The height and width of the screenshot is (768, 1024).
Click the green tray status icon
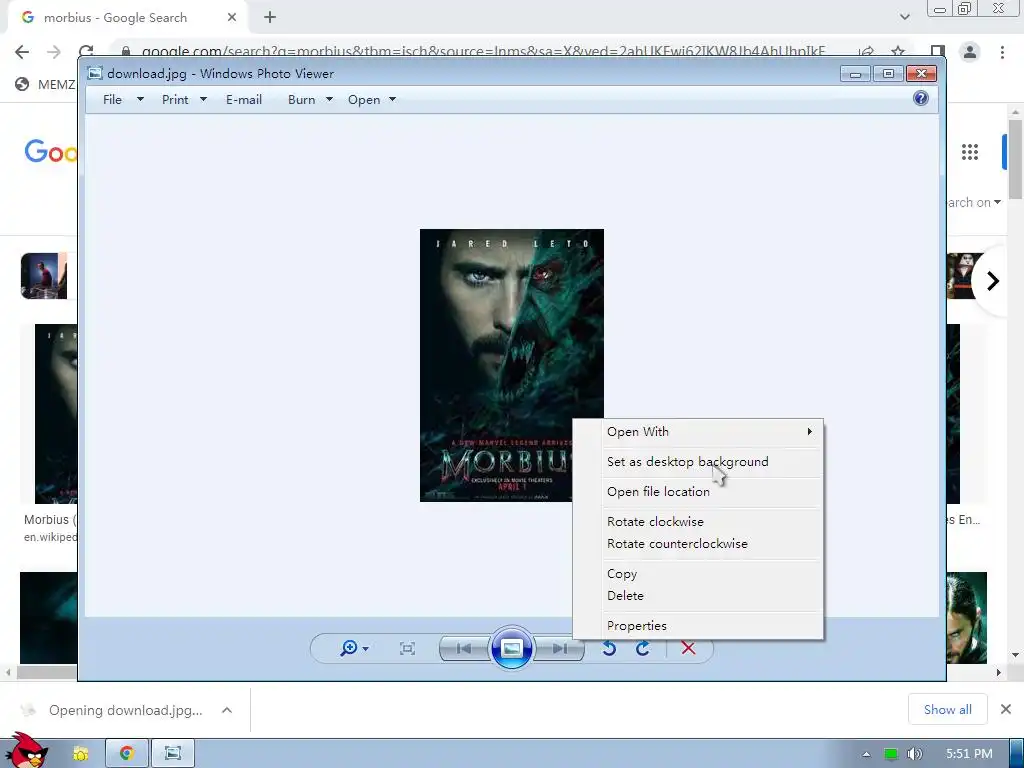[891, 754]
